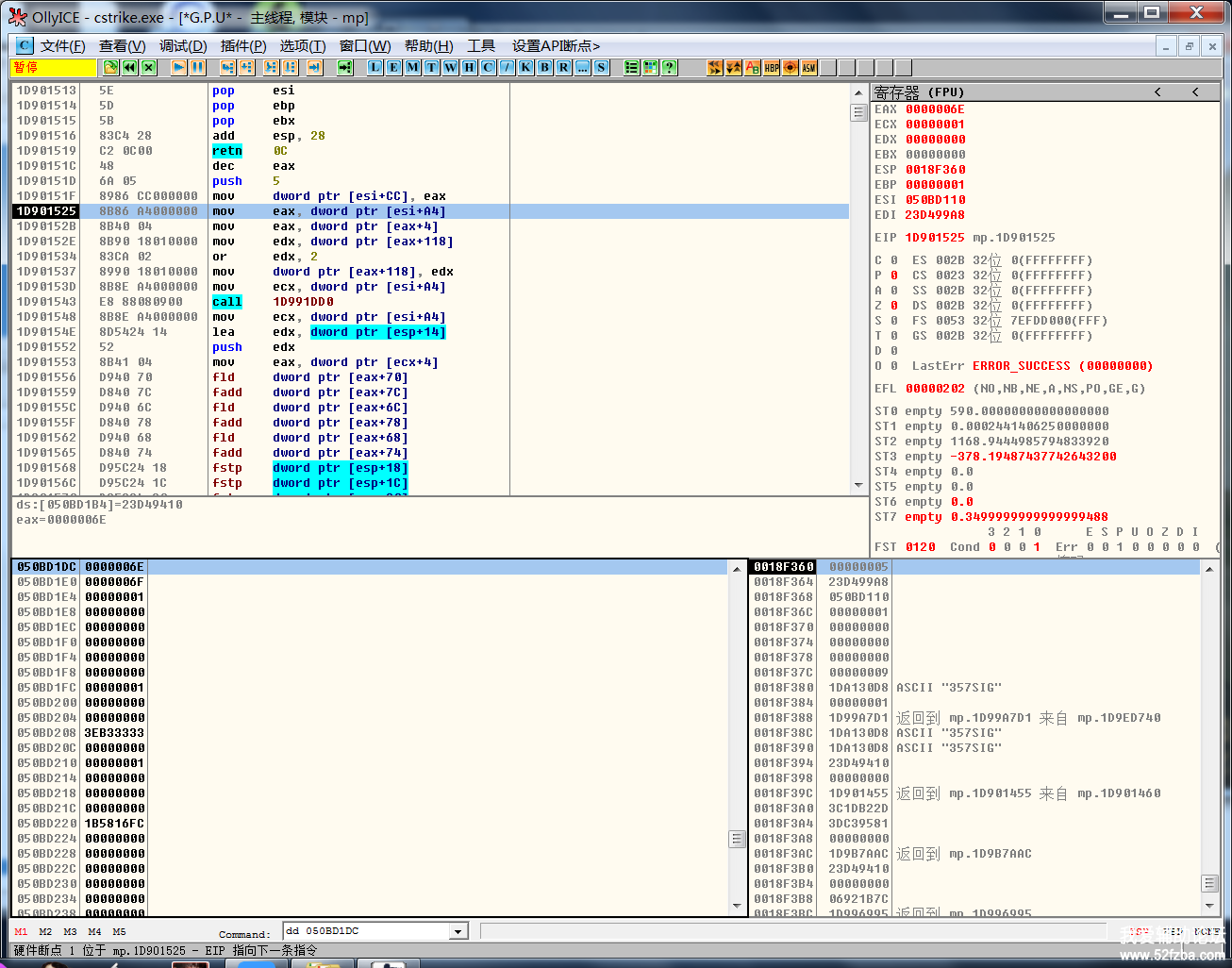The image size is (1232, 968).
Task: Click the Run program play icon
Action: pos(179,67)
